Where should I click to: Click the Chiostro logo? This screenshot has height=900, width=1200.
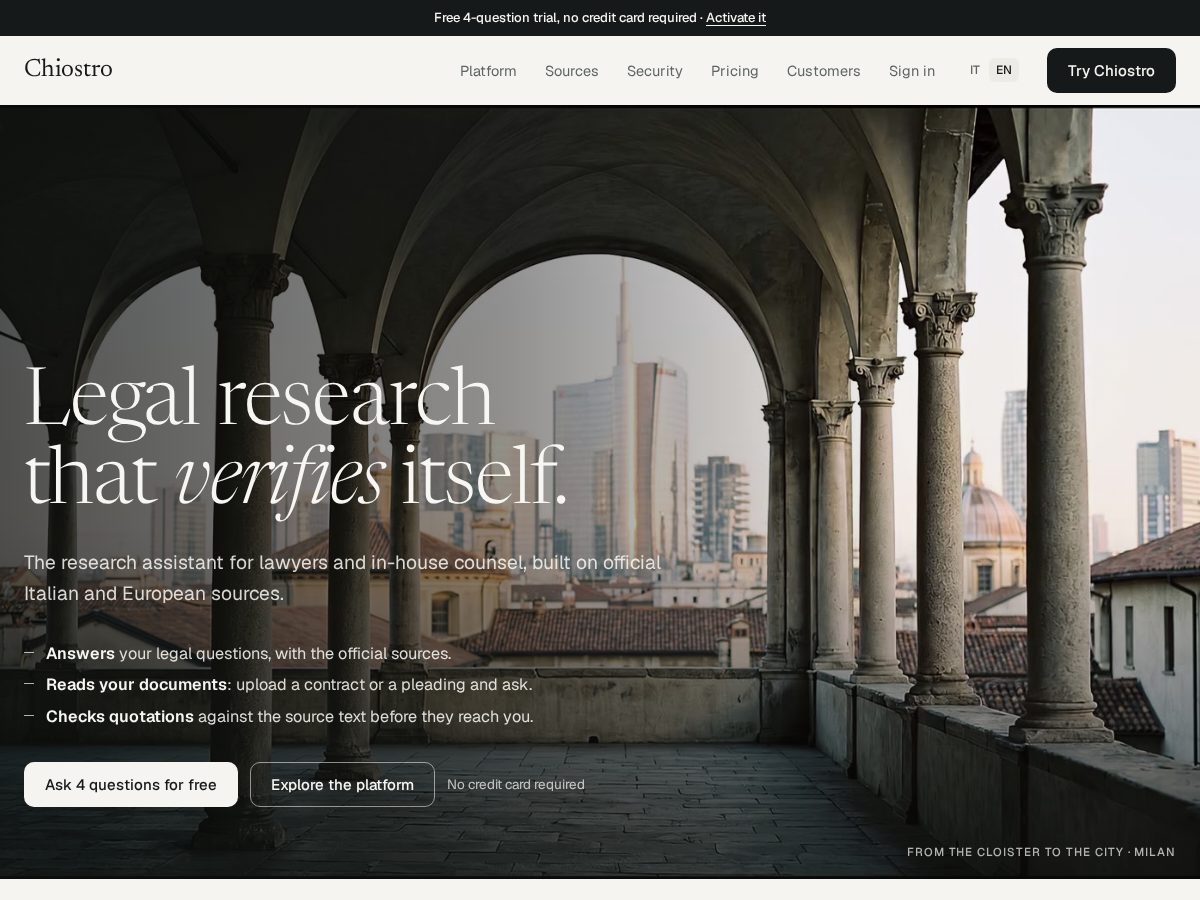coord(68,69)
